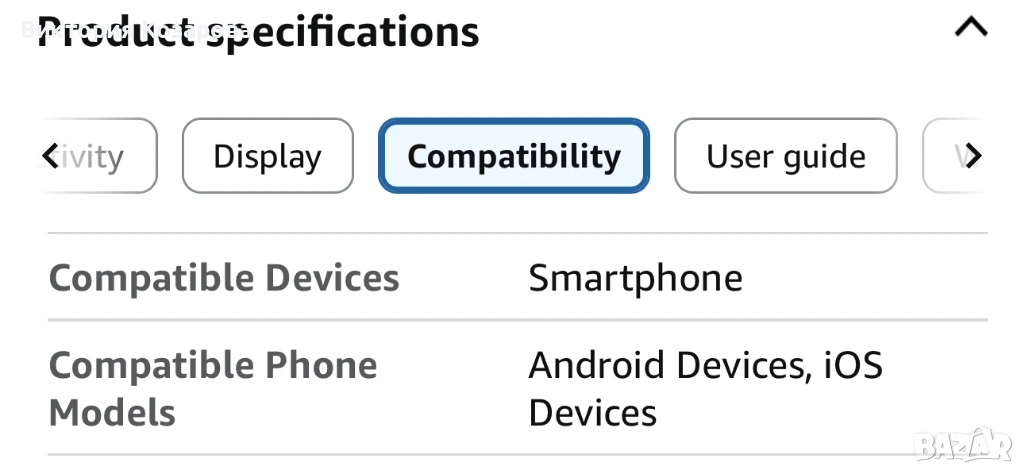
Task: Click the divider line under the Smartphone row
Action: pos(517,321)
